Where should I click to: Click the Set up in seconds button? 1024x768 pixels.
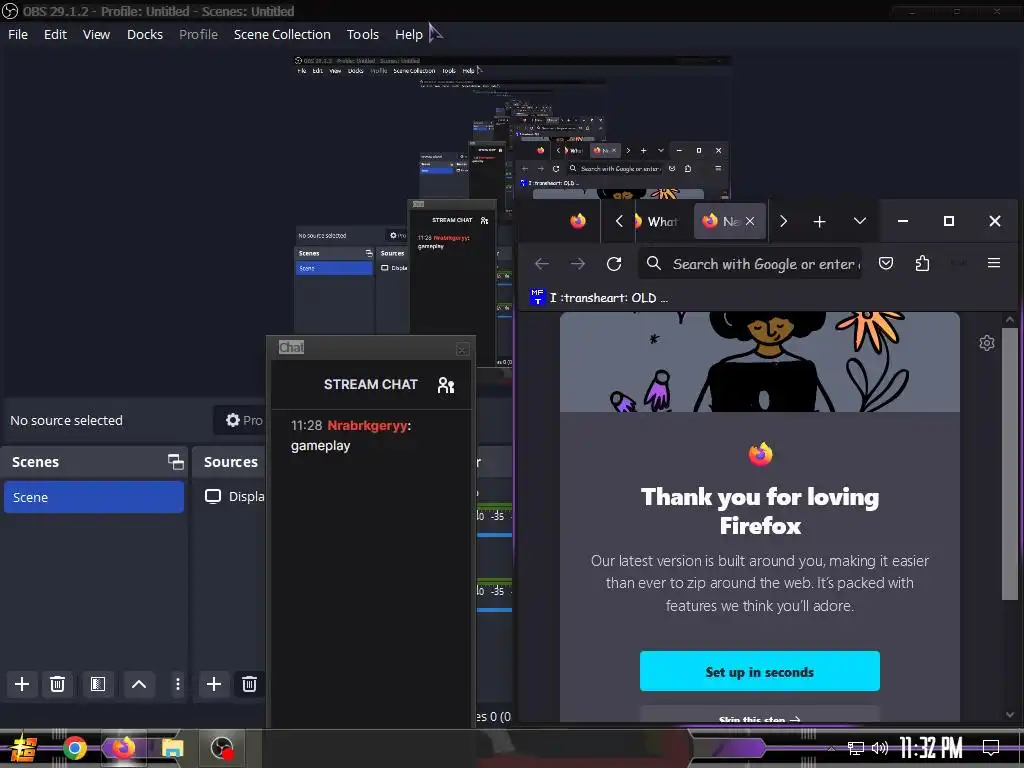tap(760, 671)
